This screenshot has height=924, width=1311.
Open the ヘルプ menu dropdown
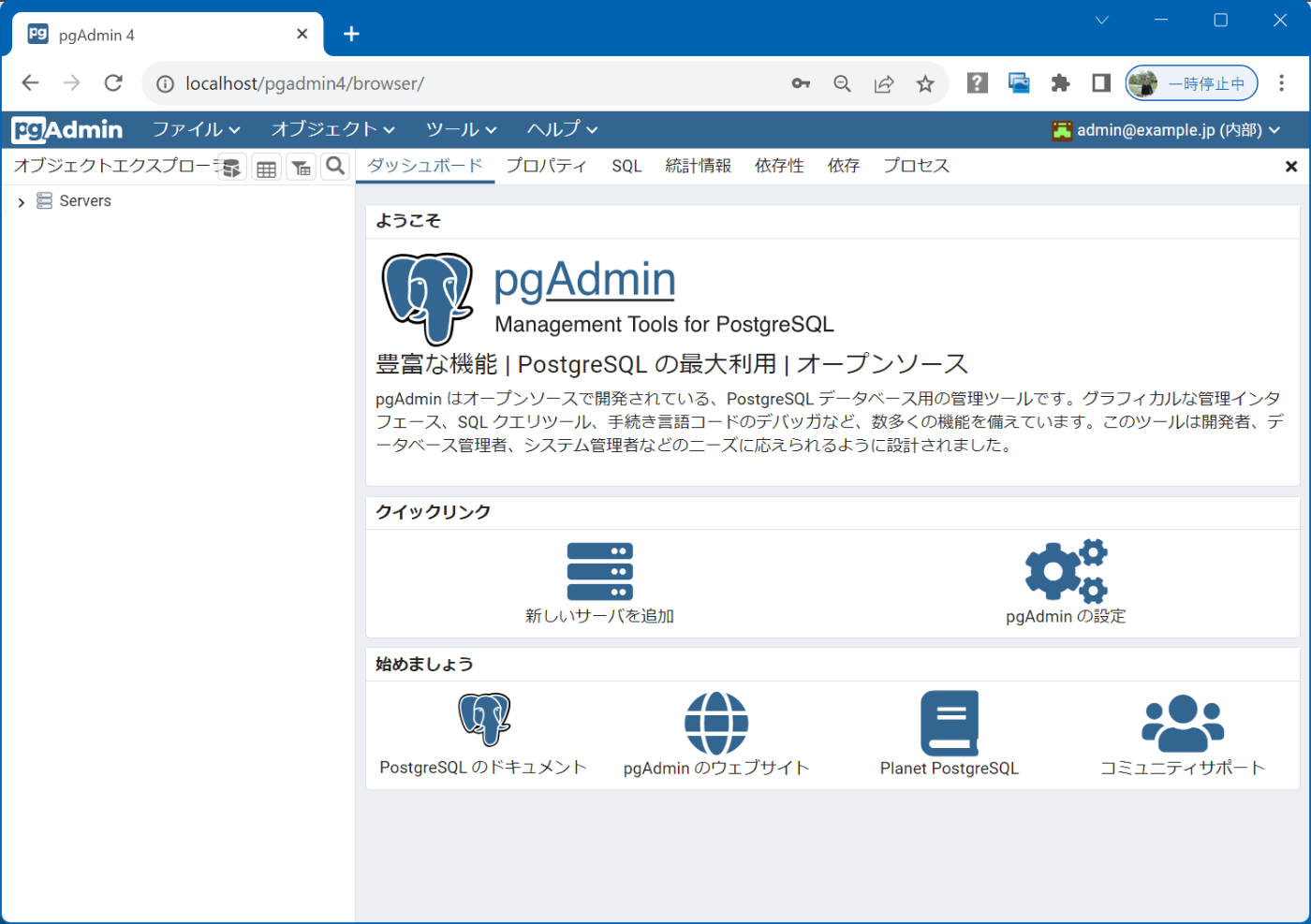pos(563,129)
